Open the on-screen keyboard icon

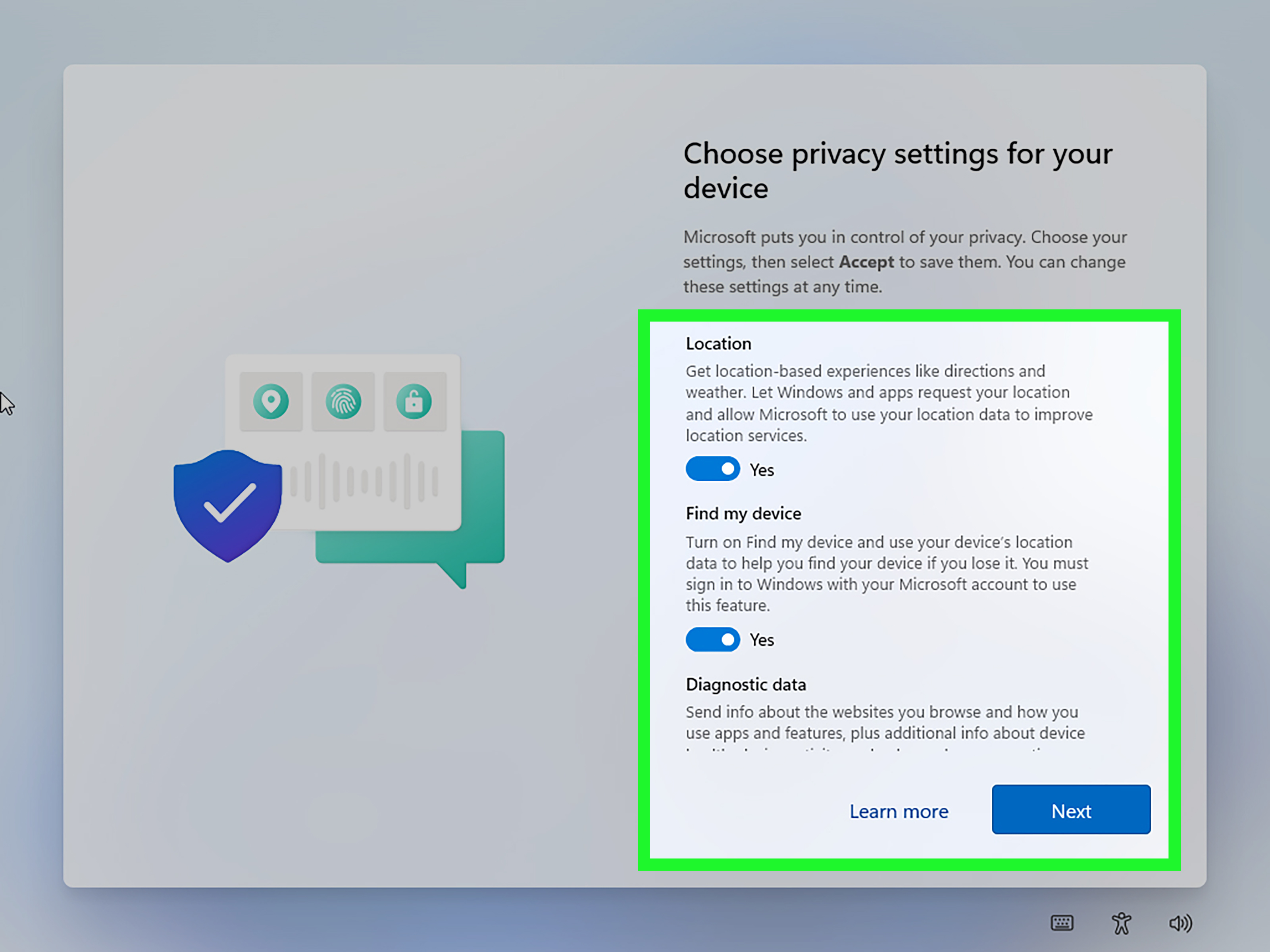tap(1062, 923)
